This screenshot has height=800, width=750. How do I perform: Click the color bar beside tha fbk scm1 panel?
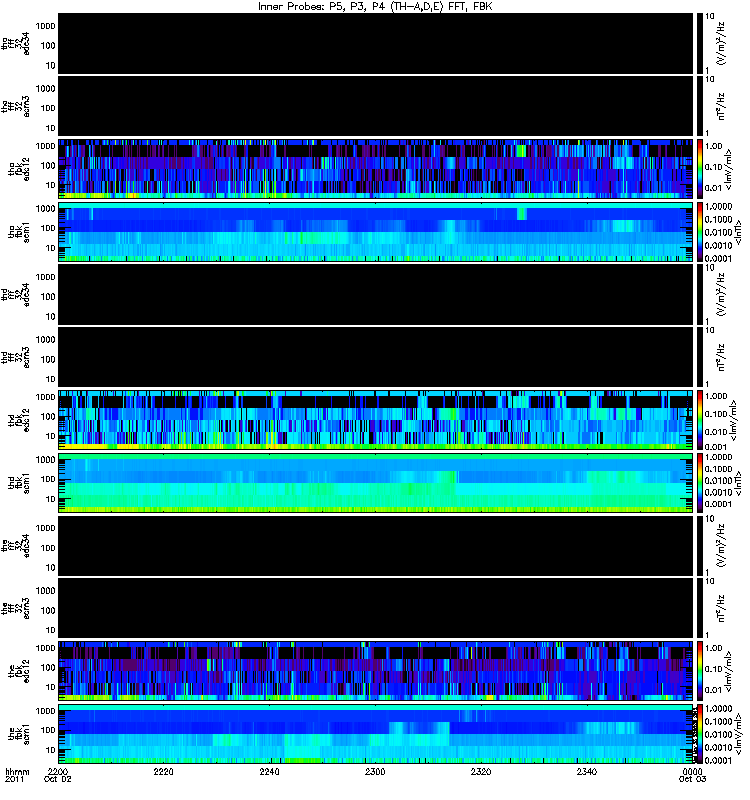[699, 232]
